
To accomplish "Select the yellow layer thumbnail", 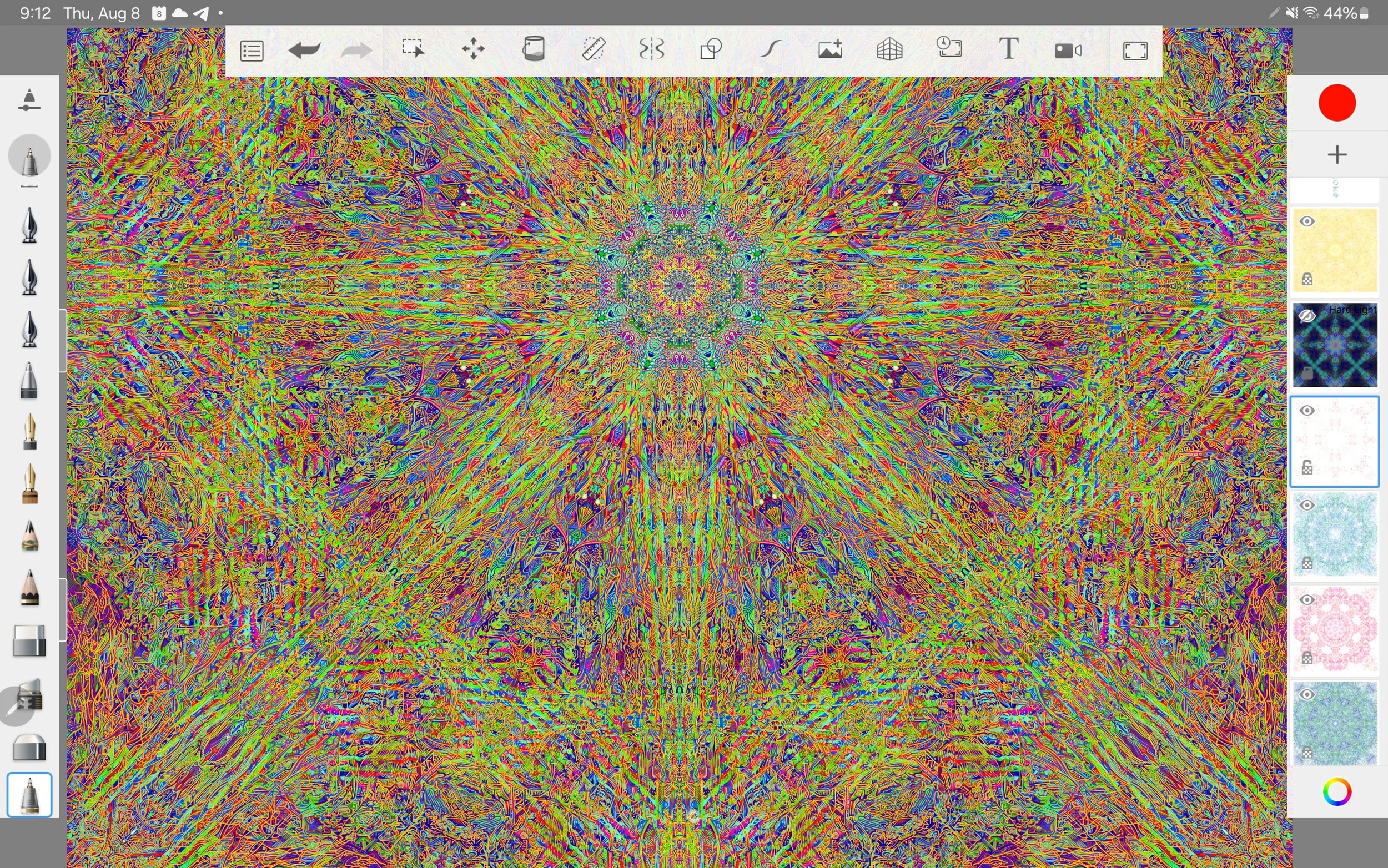I will pyautogui.click(x=1335, y=250).
